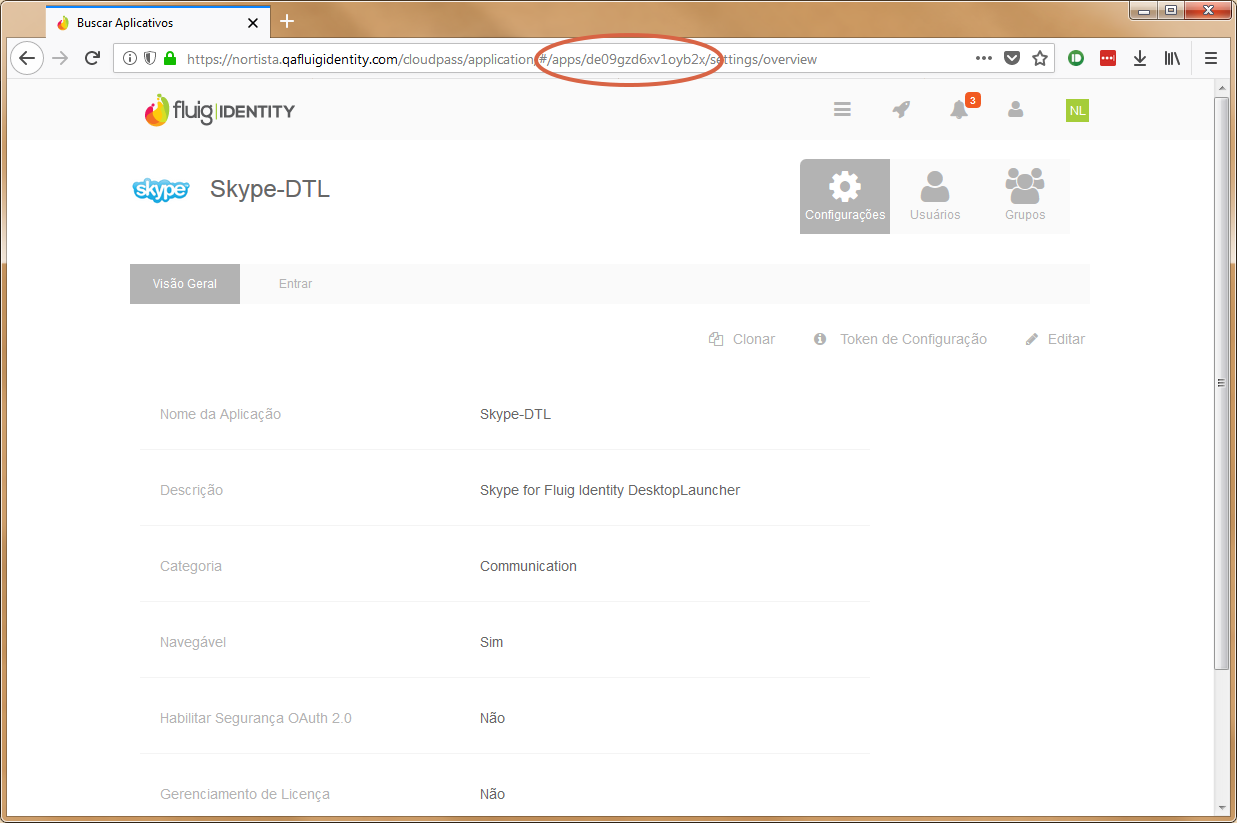The height and width of the screenshot is (823, 1237).
Task: Click the Nome da Aplicação label
Action: pyautogui.click(x=220, y=414)
